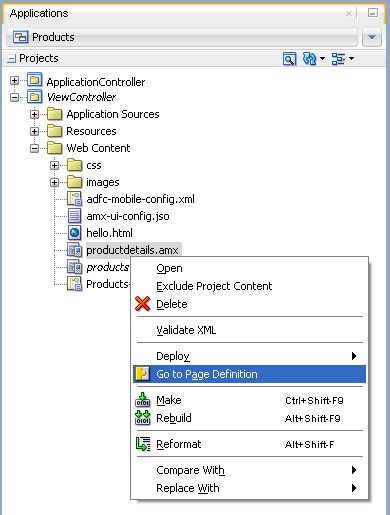Click the adfc-mobile-config.xml file icon
Screen dimensions: 390x515
click(74, 199)
